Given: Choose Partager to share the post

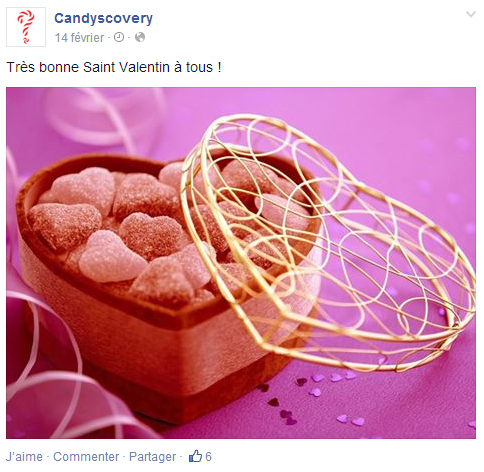Looking at the screenshot, I should pyautogui.click(x=153, y=456).
